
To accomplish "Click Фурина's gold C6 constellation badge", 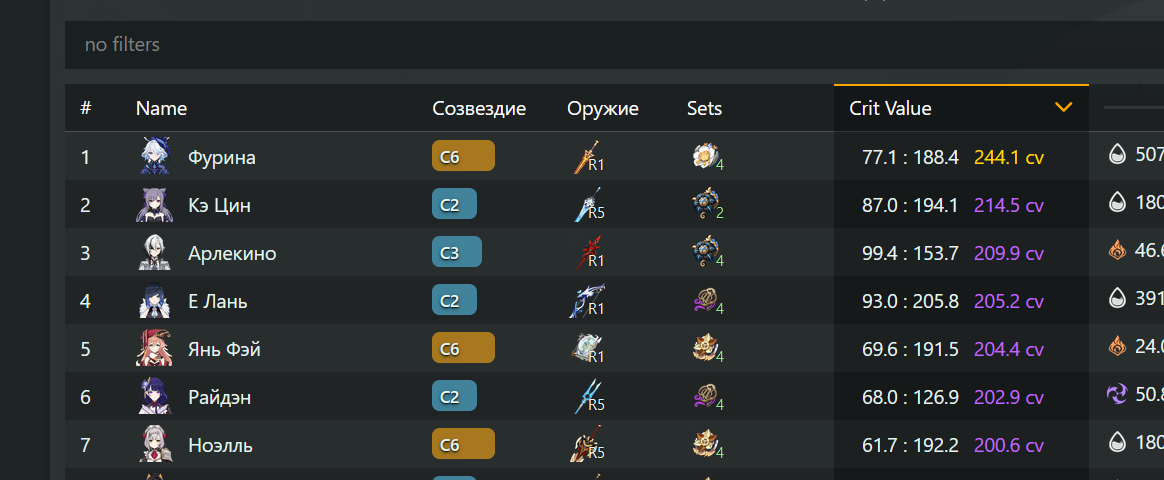I will coord(463,157).
